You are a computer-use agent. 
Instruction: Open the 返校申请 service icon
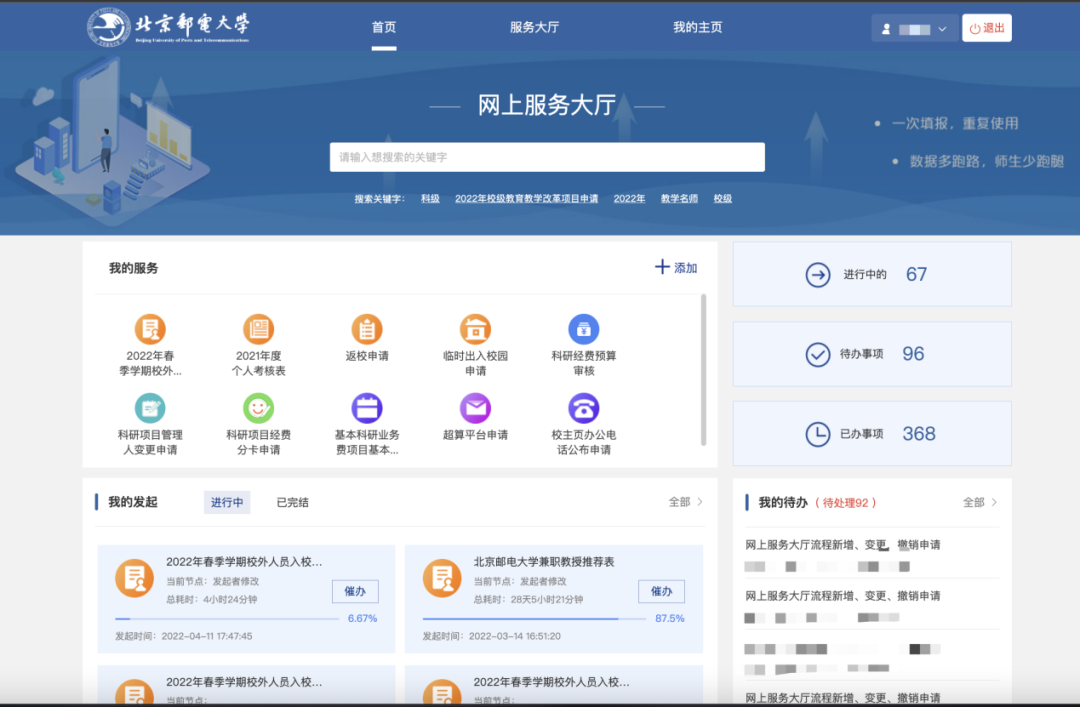[x=367, y=329]
